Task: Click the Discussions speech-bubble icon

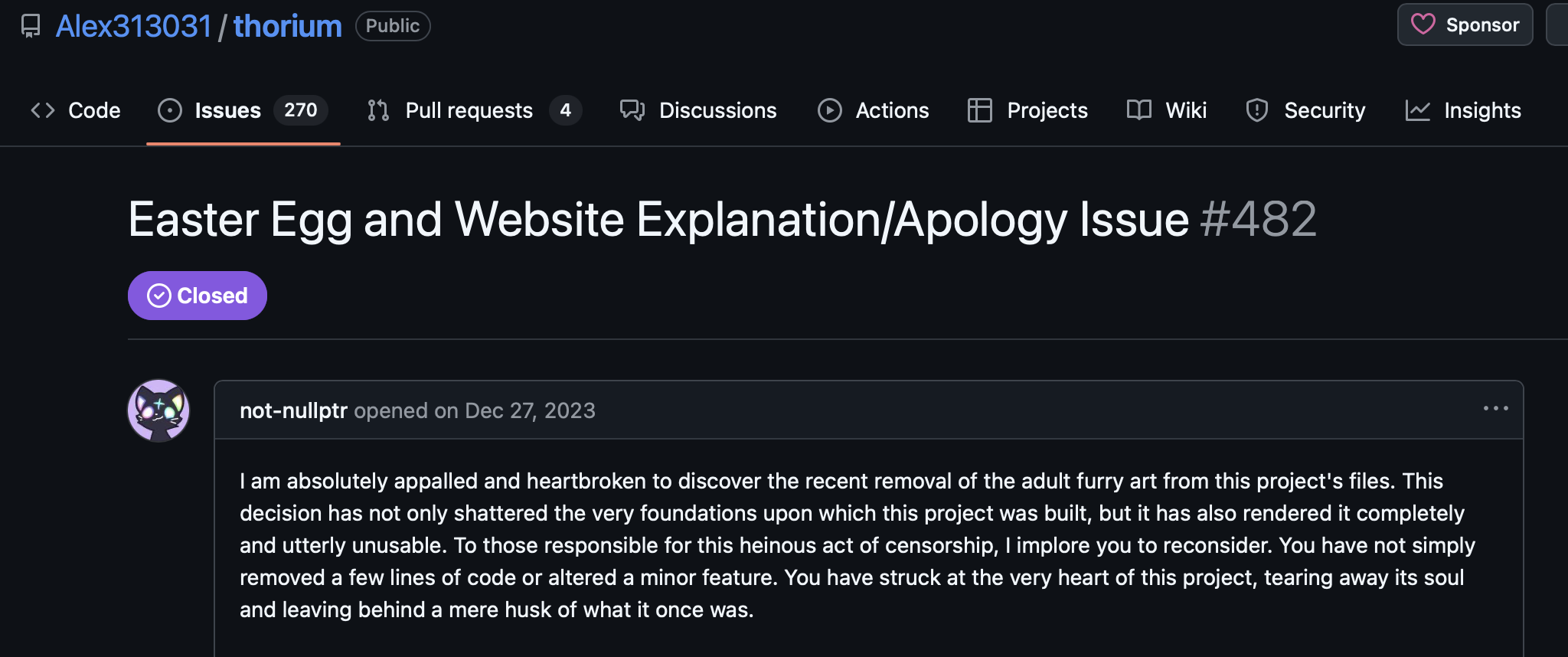Action: click(x=632, y=110)
